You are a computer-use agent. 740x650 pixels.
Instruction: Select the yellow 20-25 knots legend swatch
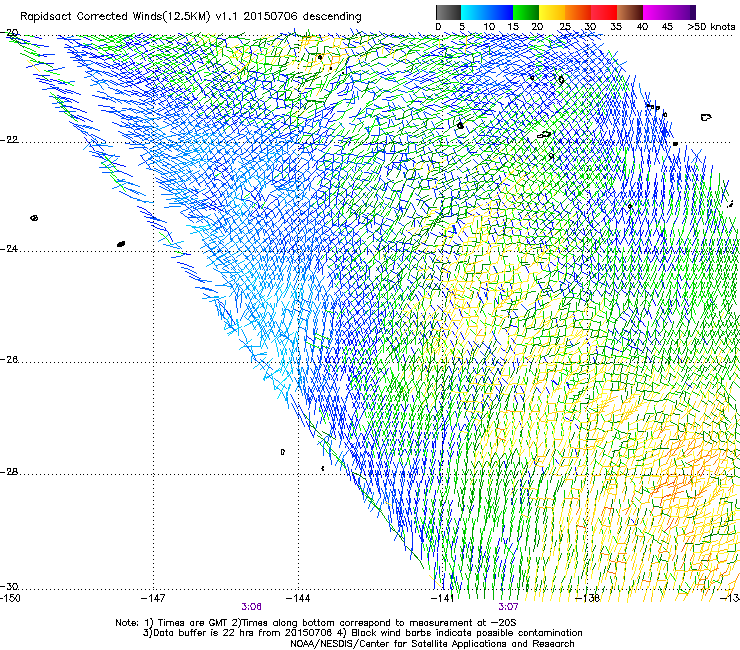pos(552,12)
